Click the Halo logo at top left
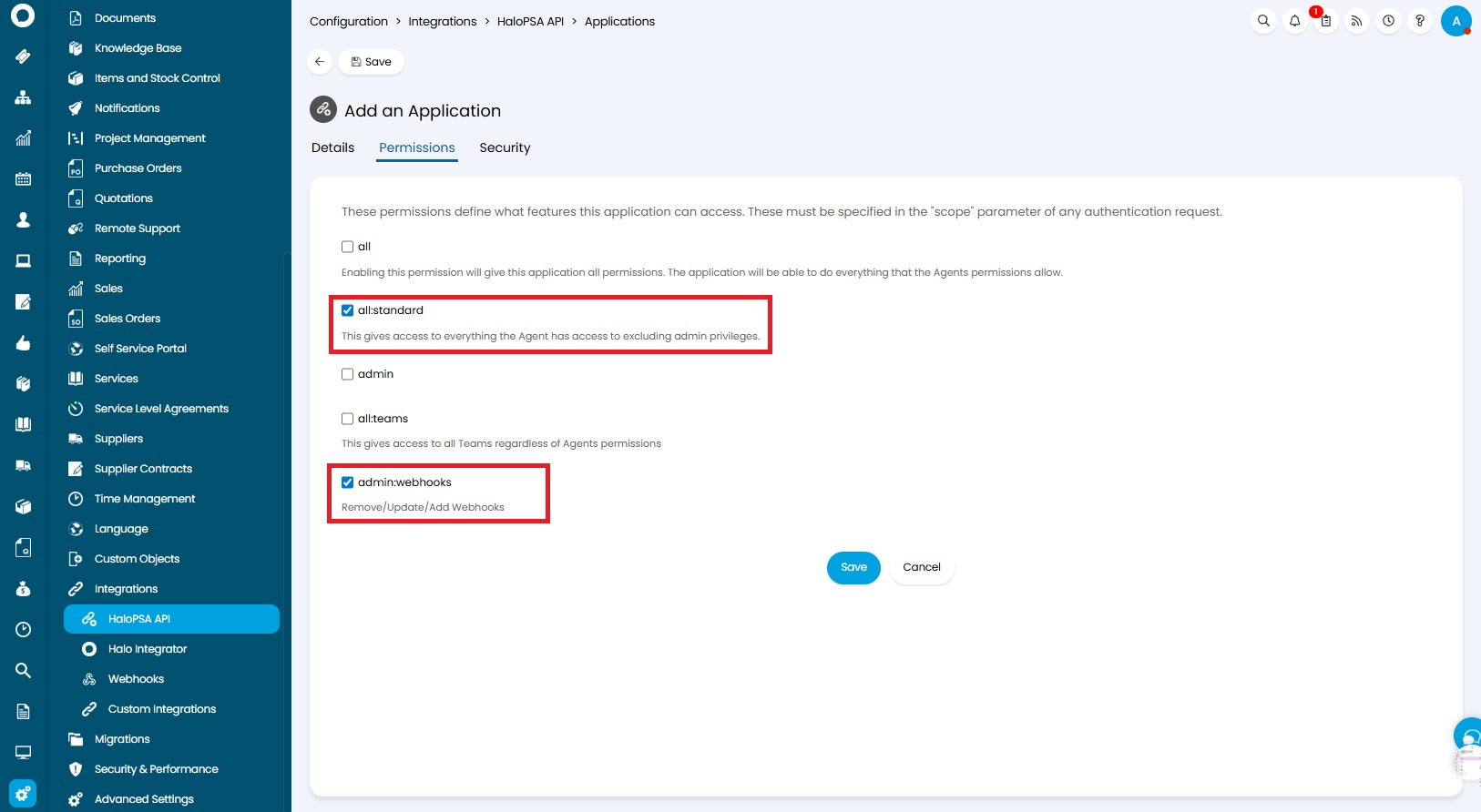 (23, 15)
